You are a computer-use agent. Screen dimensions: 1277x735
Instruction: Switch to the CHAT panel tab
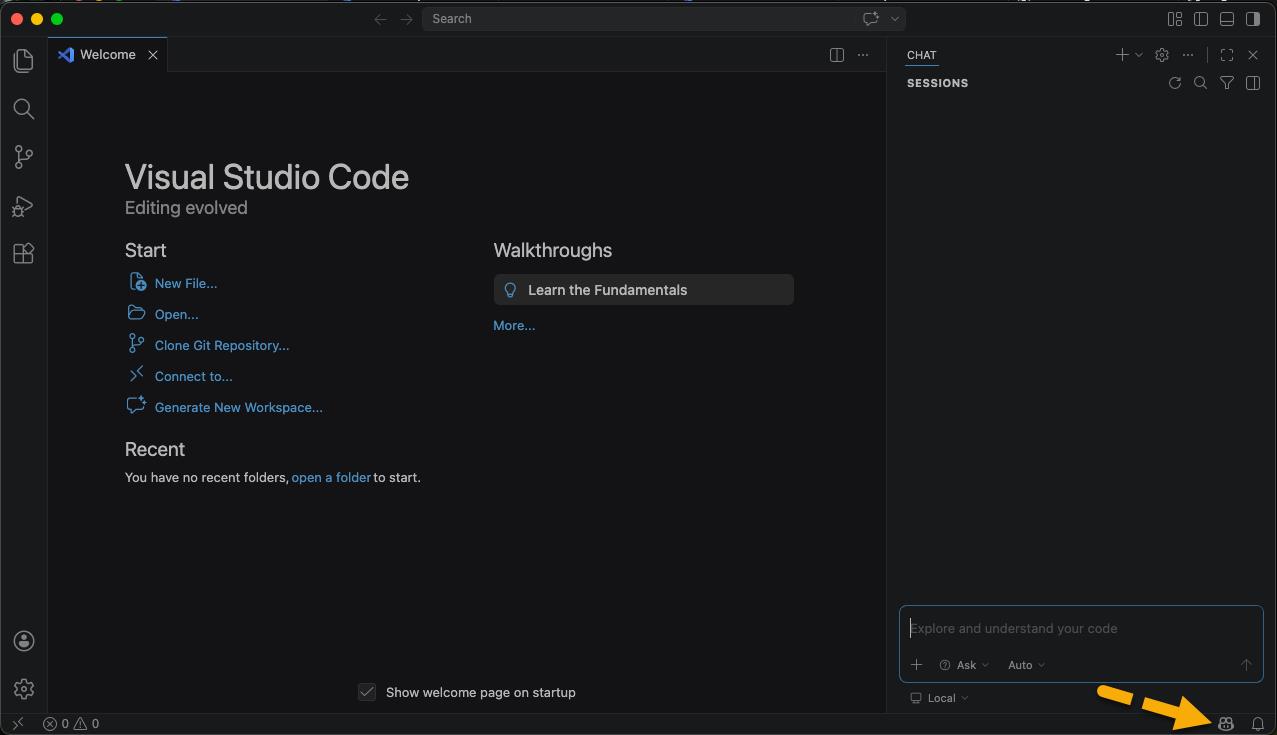coord(921,55)
